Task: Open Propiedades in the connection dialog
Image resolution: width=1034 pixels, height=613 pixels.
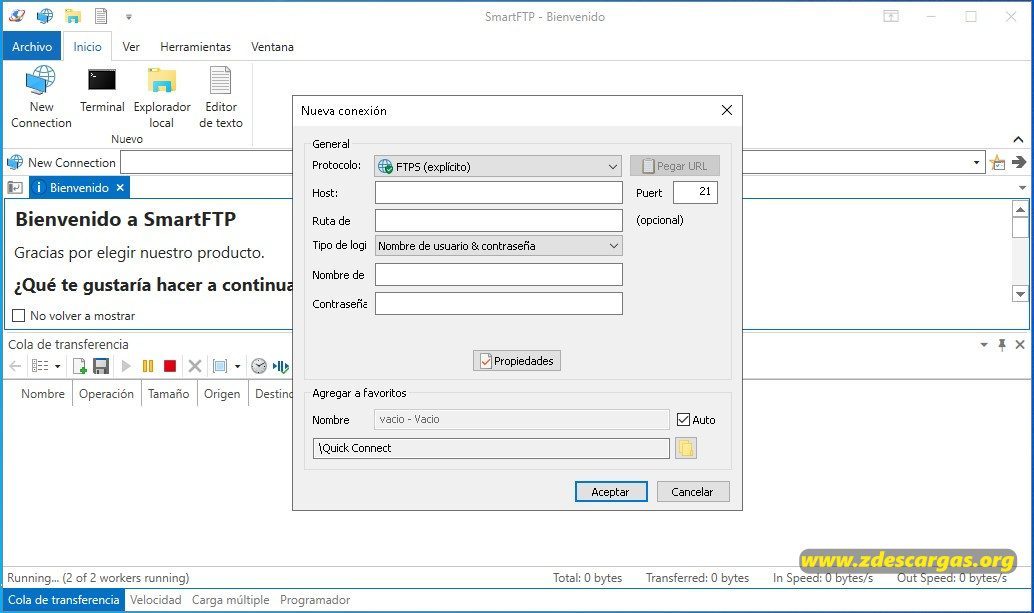Action: click(x=516, y=361)
